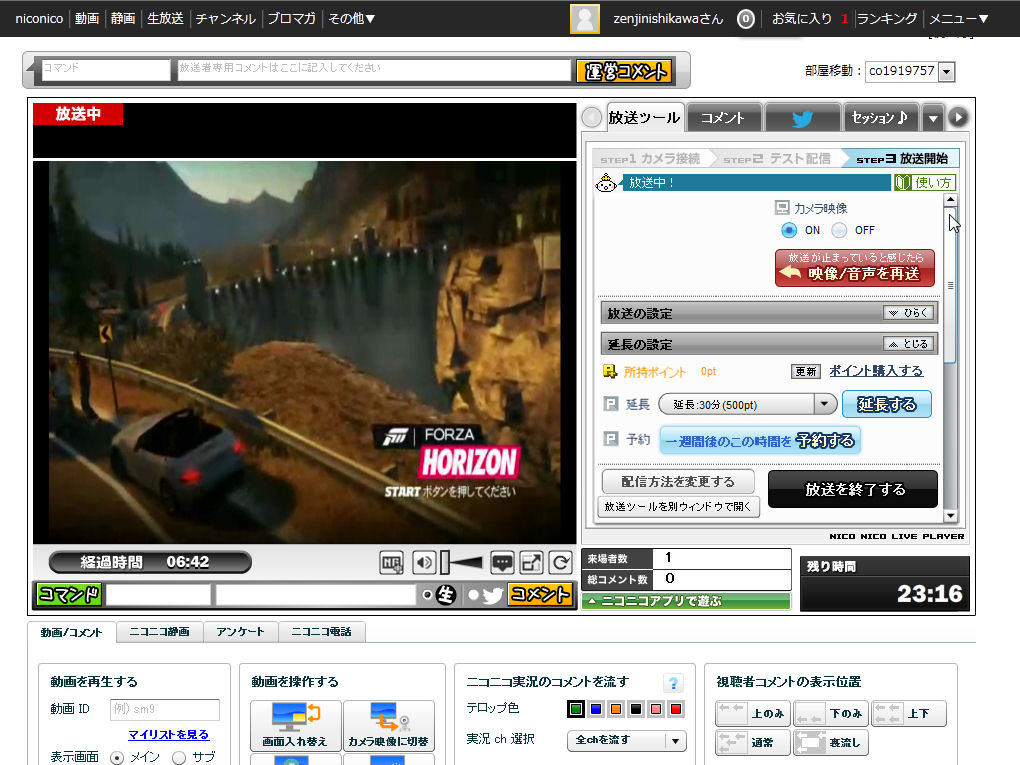This screenshot has height=765, width=1020.
Task: Toggle comment display speech-bubble icon
Action: coord(502,563)
